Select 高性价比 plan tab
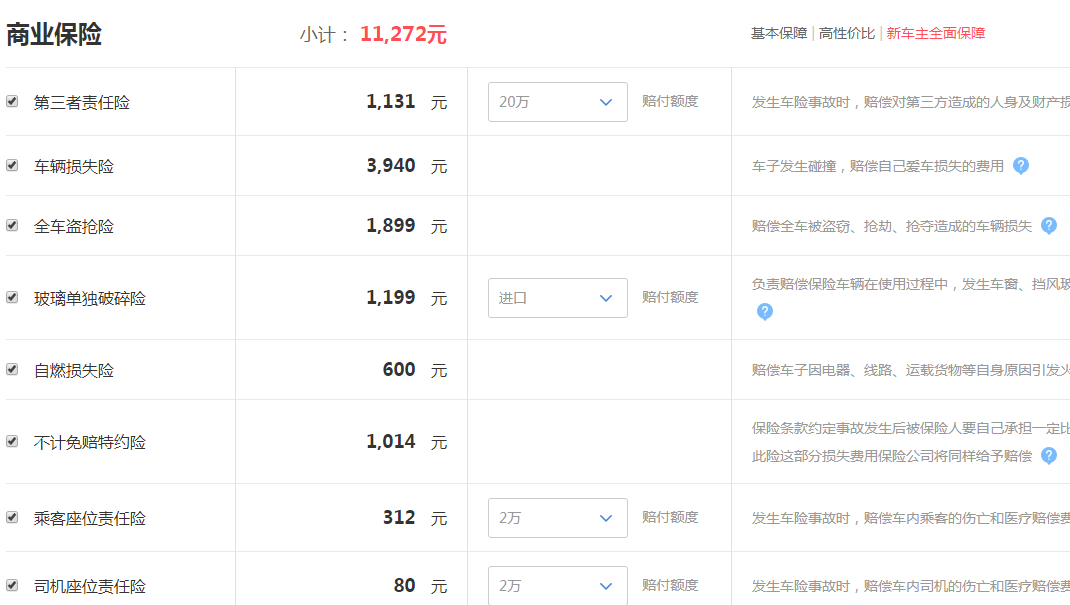Viewport: 1070px width, 605px height. pos(846,33)
